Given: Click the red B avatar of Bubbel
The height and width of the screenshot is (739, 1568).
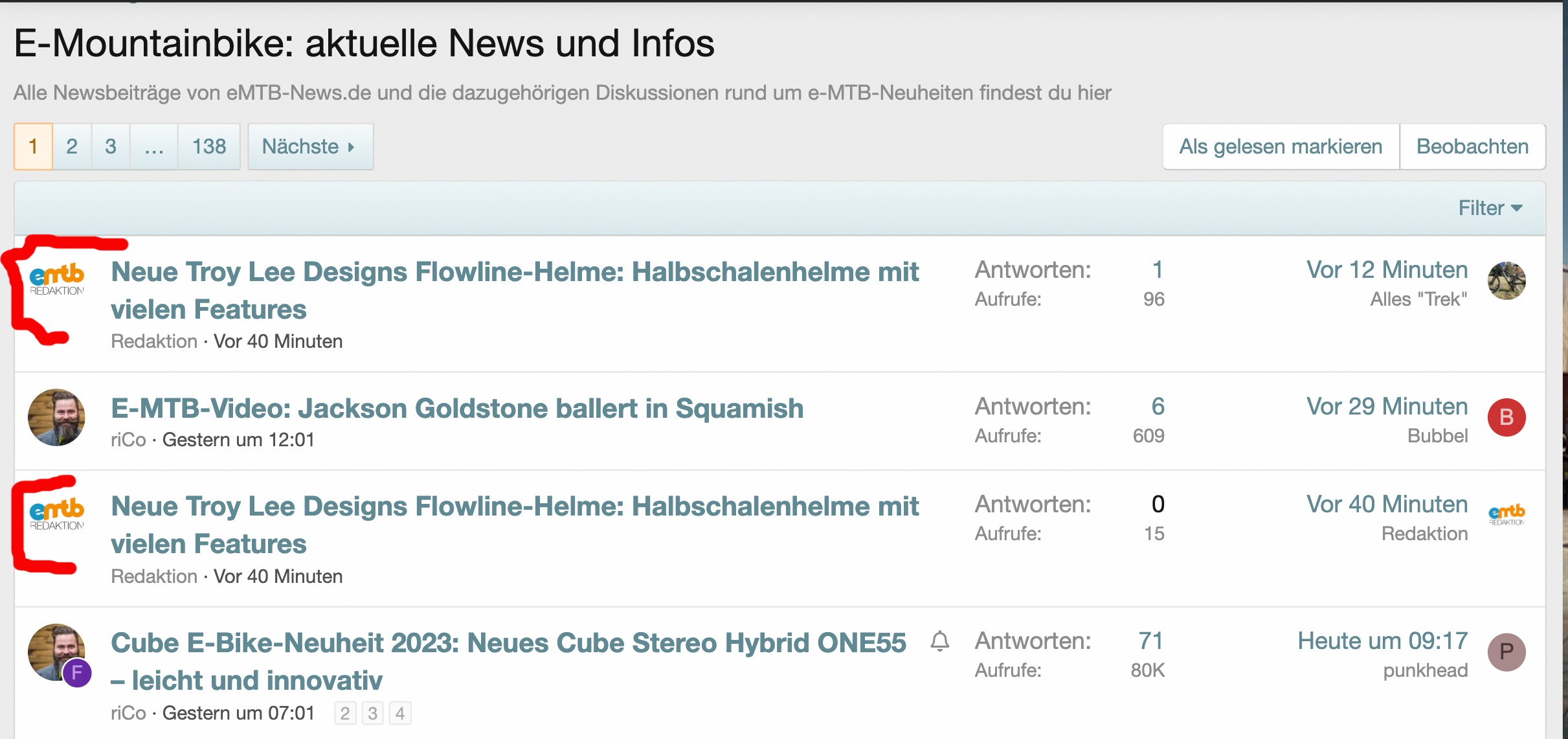Looking at the screenshot, I should click(x=1506, y=418).
